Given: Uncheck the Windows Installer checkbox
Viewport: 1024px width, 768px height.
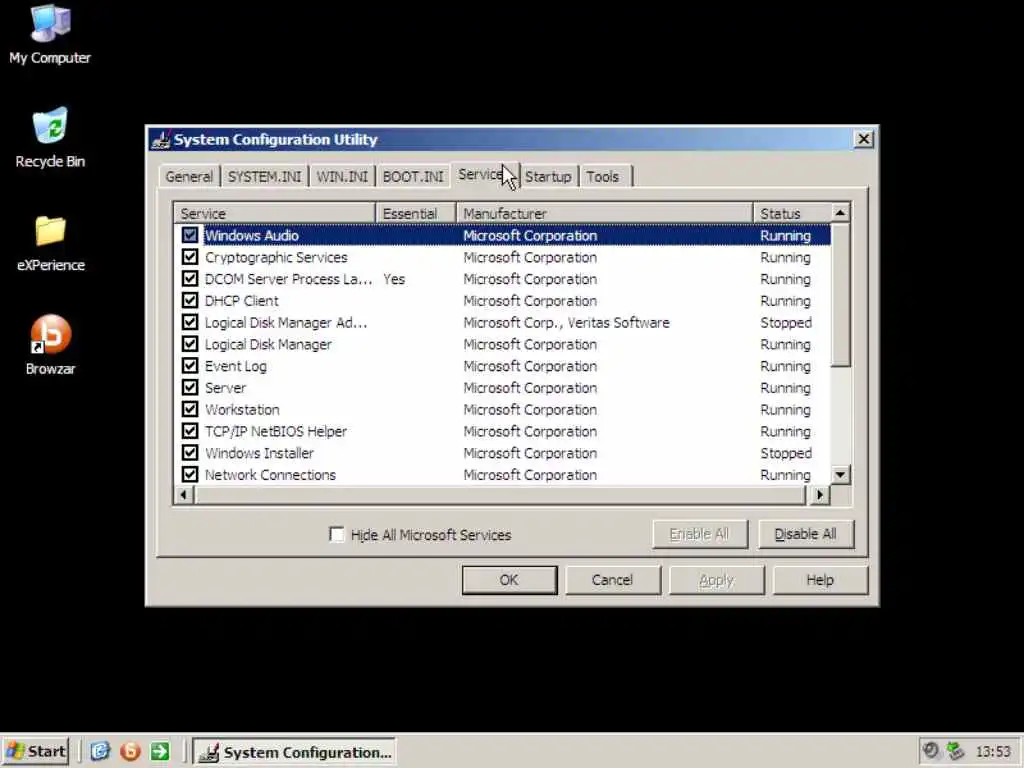Looking at the screenshot, I should [x=190, y=453].
